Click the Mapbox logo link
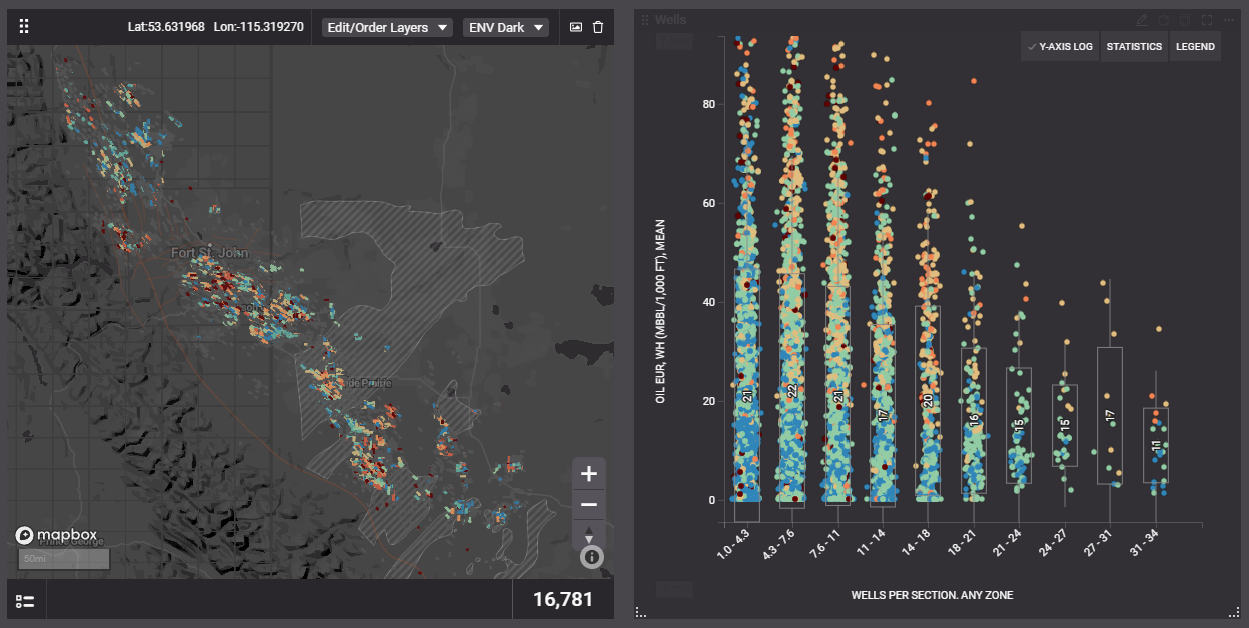Screen dimensions: 1249x628 tap(56, 535)
